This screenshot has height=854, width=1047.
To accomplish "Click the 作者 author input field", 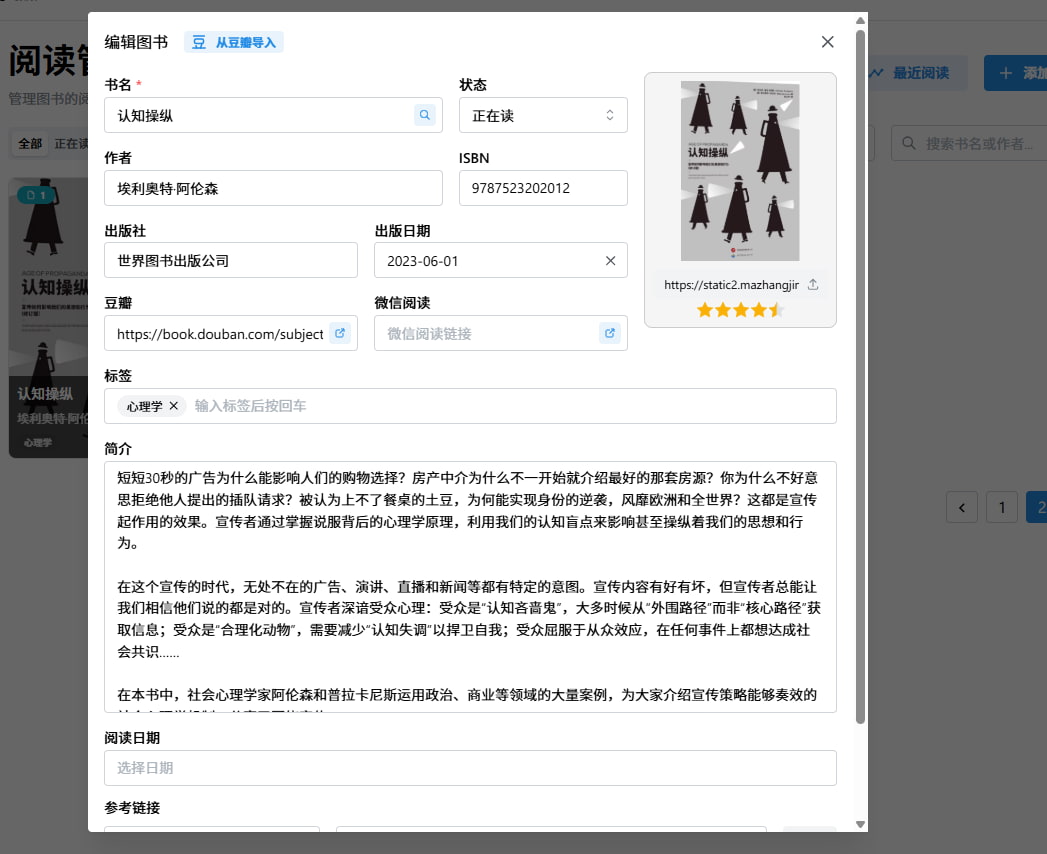I will point(273,188).
